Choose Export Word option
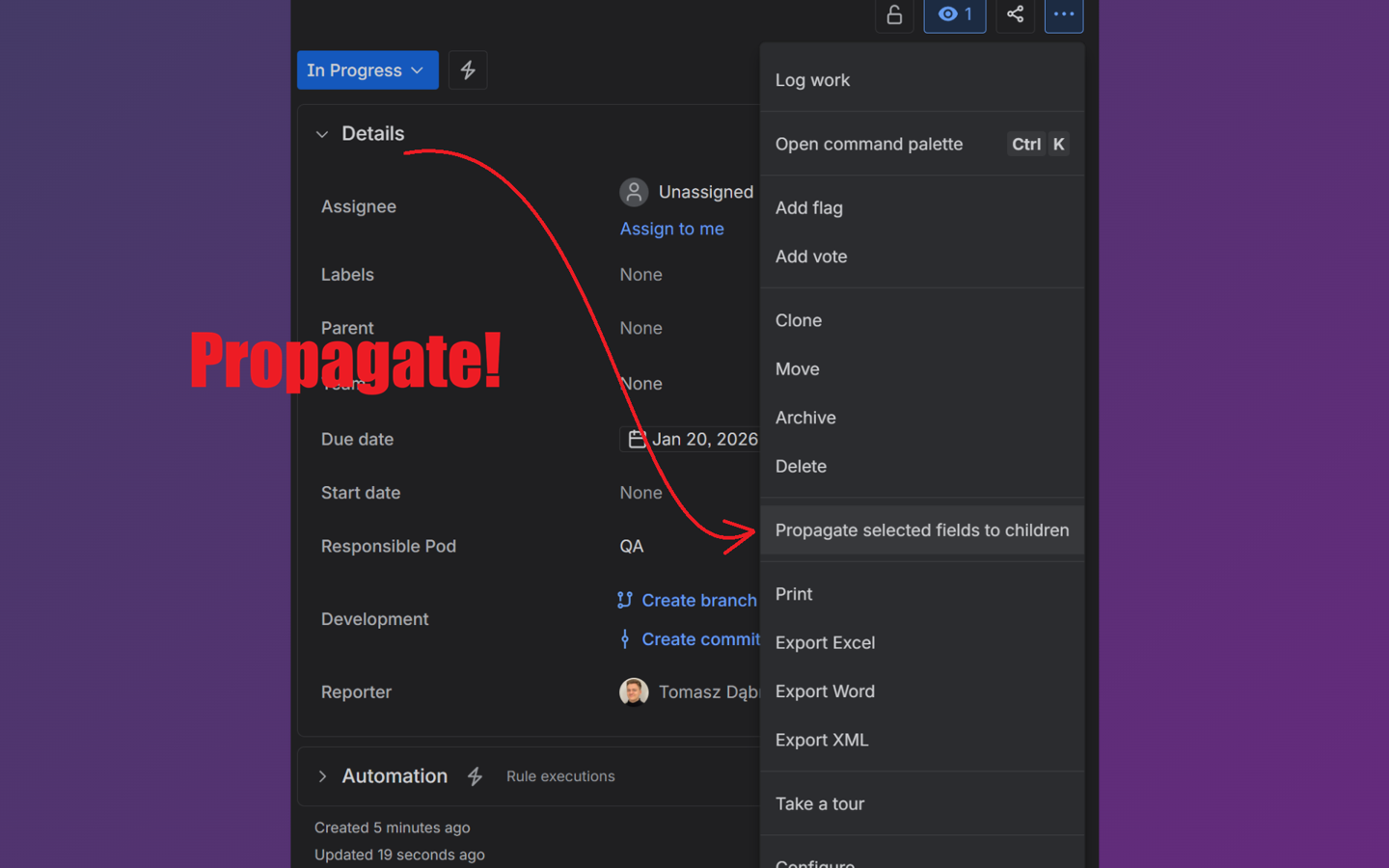This screenshot has width=1389, height=868. point(922,692)
